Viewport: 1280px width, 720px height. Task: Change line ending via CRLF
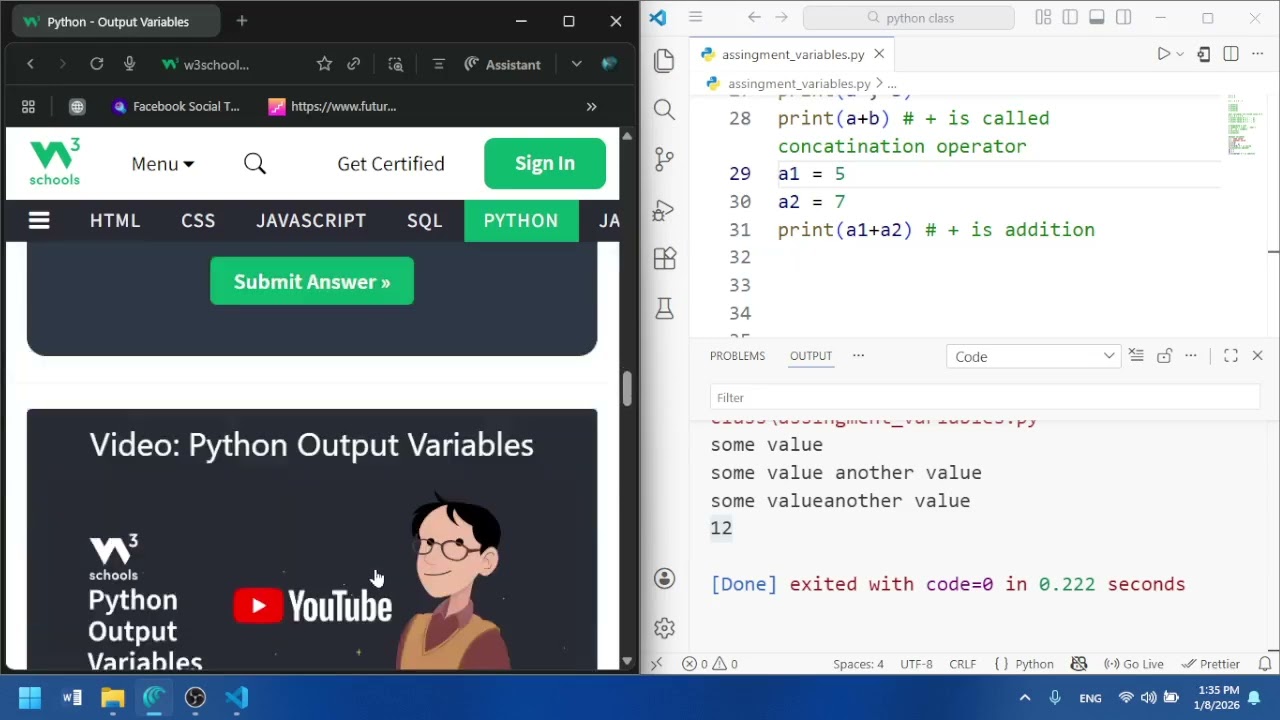(x=963, y=664)
